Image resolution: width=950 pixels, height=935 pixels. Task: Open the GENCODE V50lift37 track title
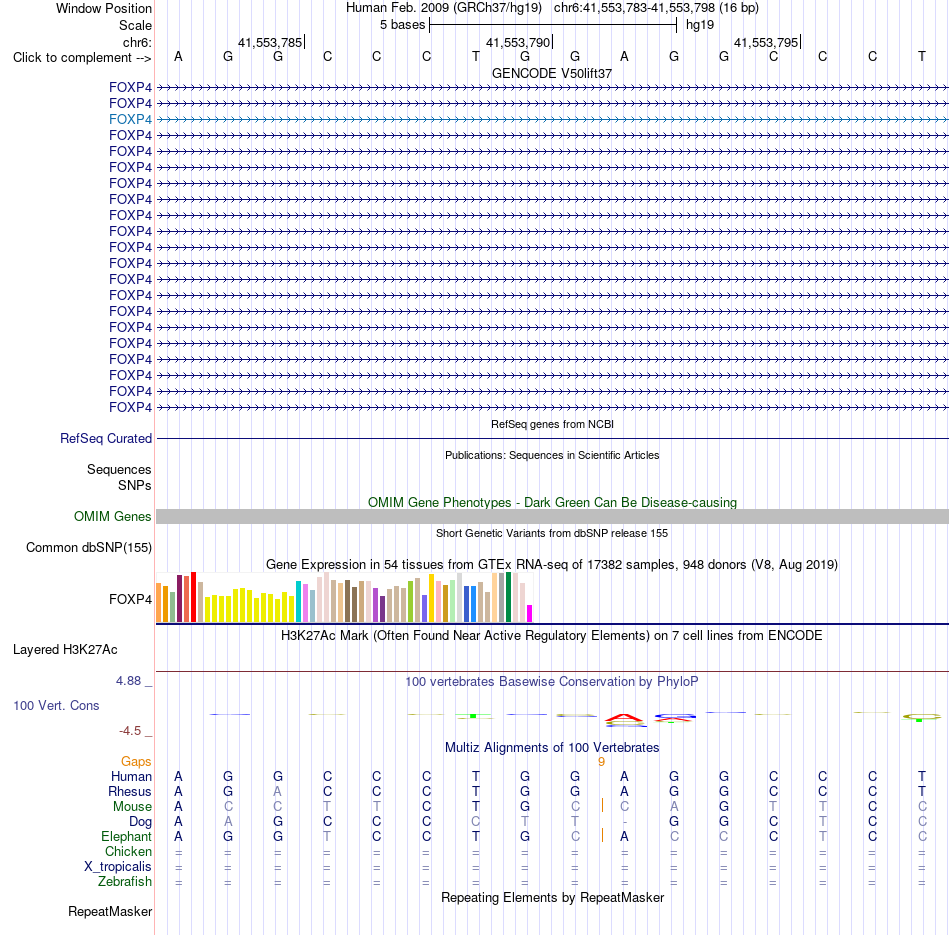pos(552,73)
